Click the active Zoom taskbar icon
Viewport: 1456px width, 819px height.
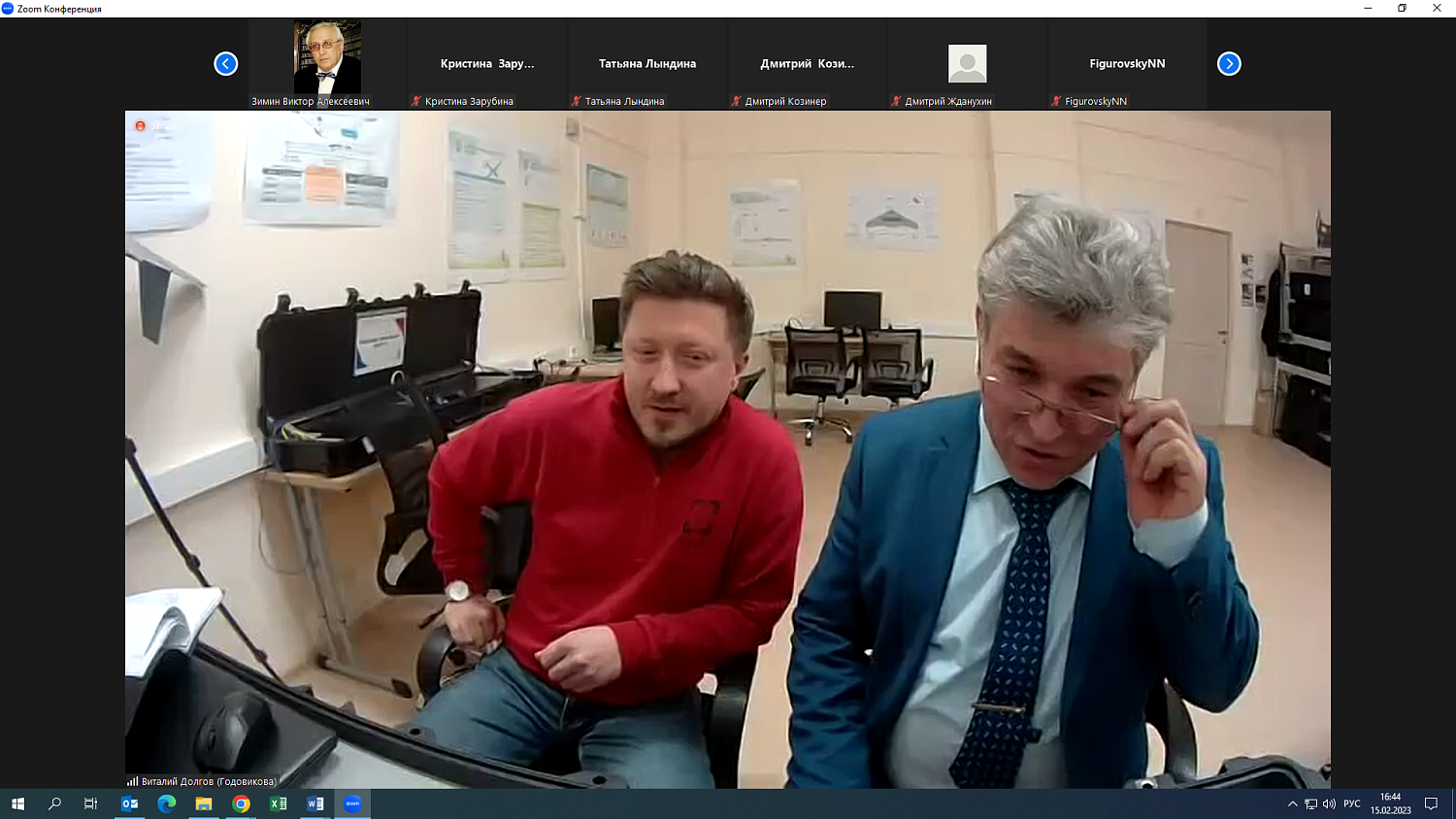tap(352, 803)
